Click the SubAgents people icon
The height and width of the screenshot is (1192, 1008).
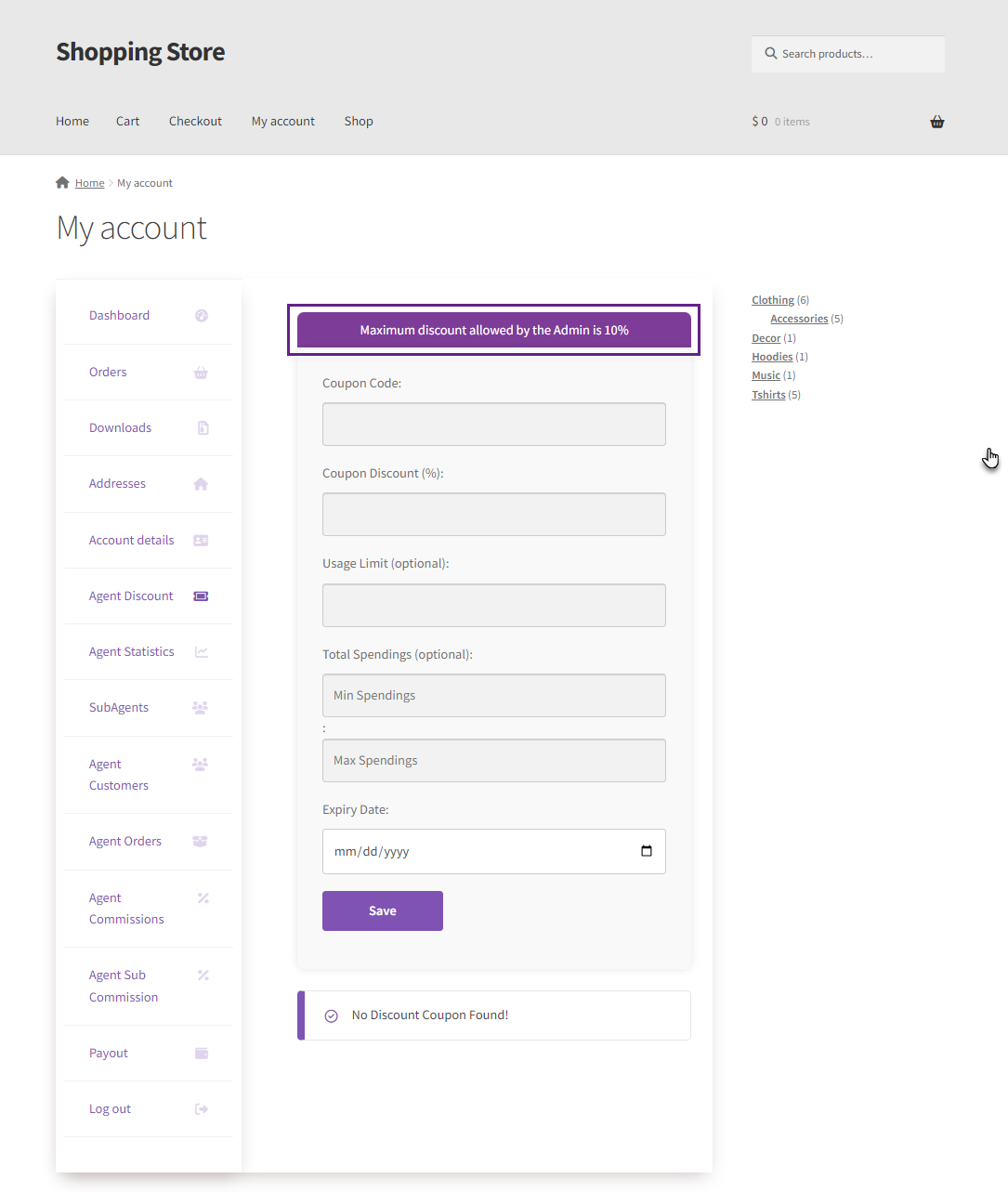(200, 708)
